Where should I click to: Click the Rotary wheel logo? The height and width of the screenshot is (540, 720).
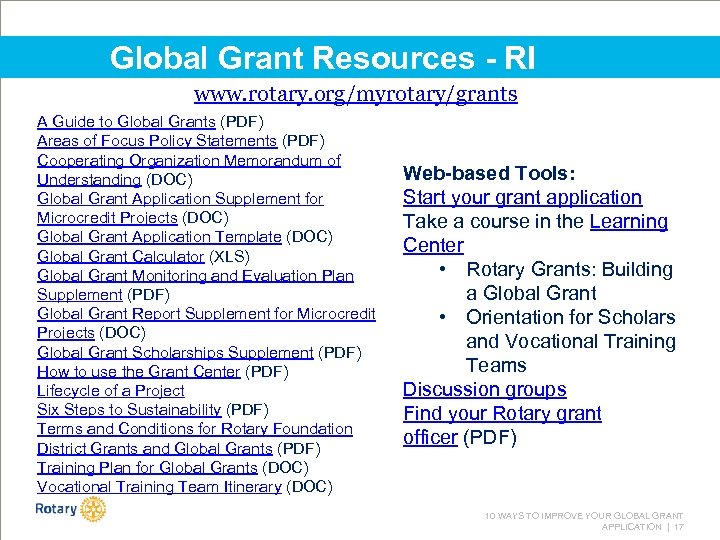pyautogui.click(x=93, y=509)
